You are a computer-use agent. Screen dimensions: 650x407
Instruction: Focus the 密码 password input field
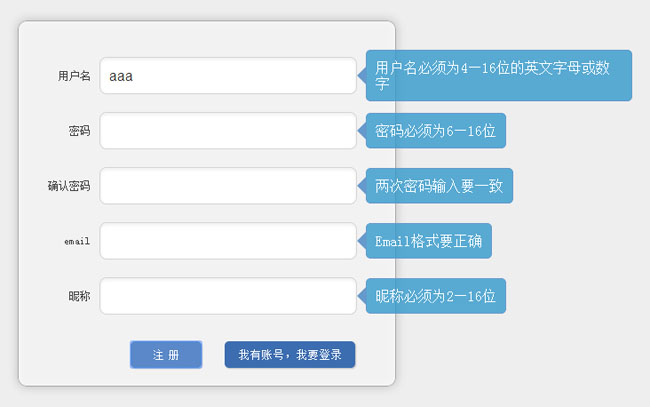[x=228, y=131]
